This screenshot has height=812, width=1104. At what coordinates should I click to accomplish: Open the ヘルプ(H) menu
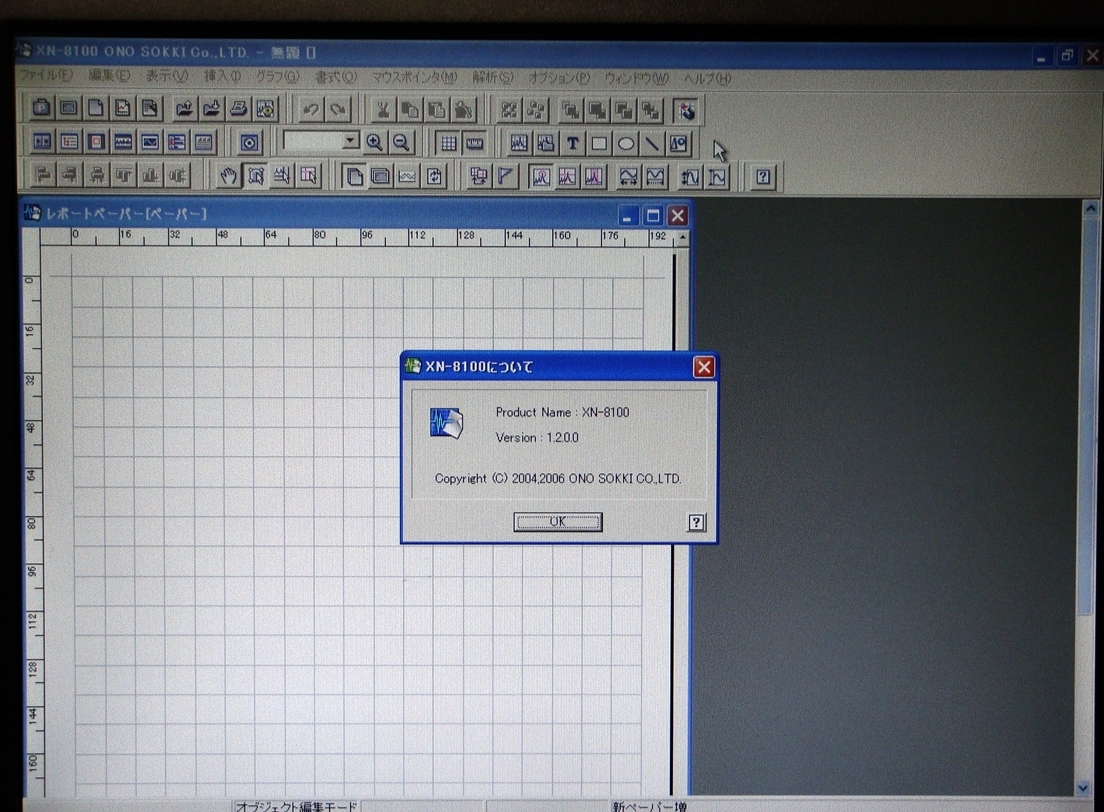tap(707, 78)
